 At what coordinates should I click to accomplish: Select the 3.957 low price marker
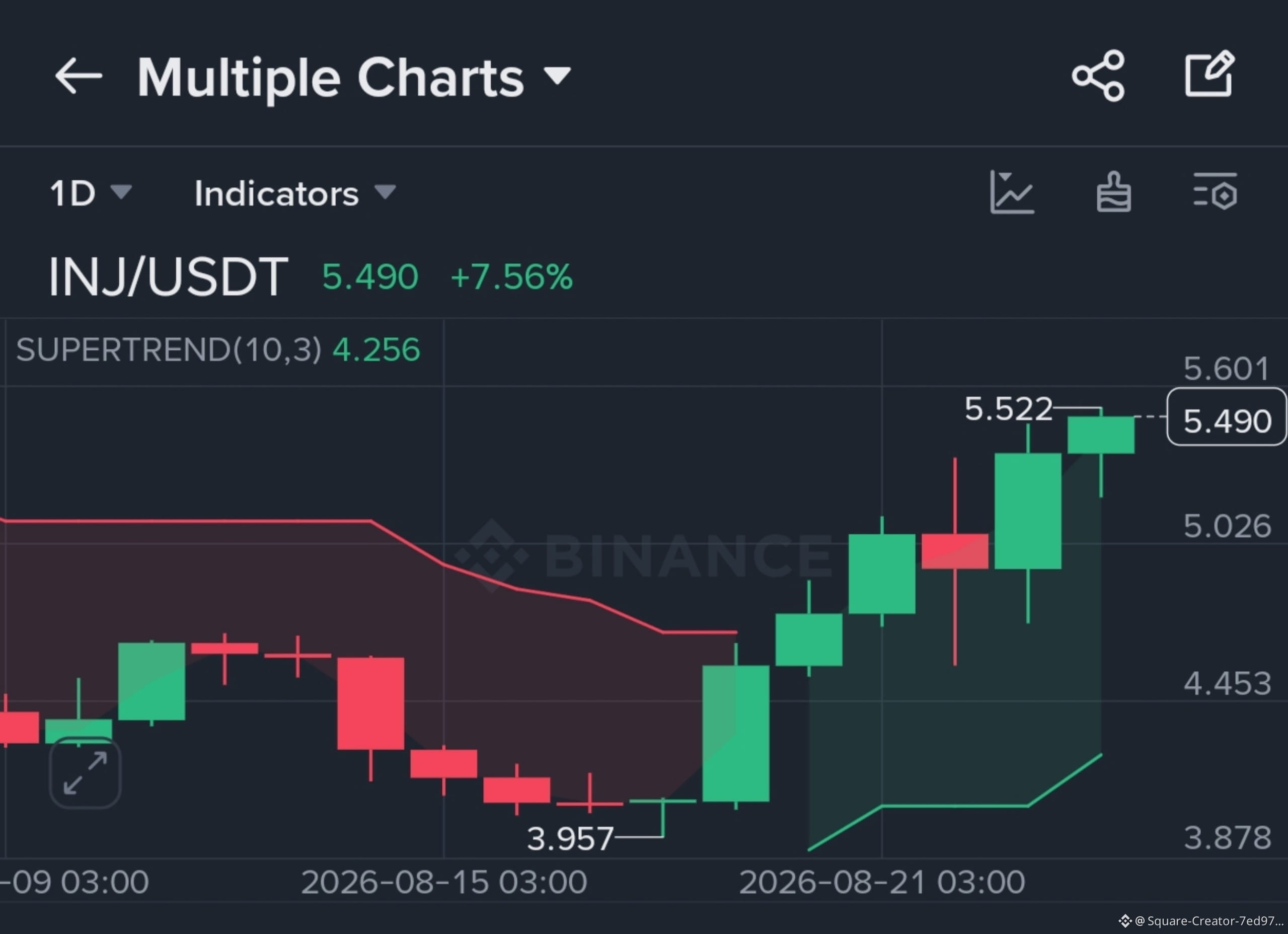pyautogui.click(x=570, y=838)
